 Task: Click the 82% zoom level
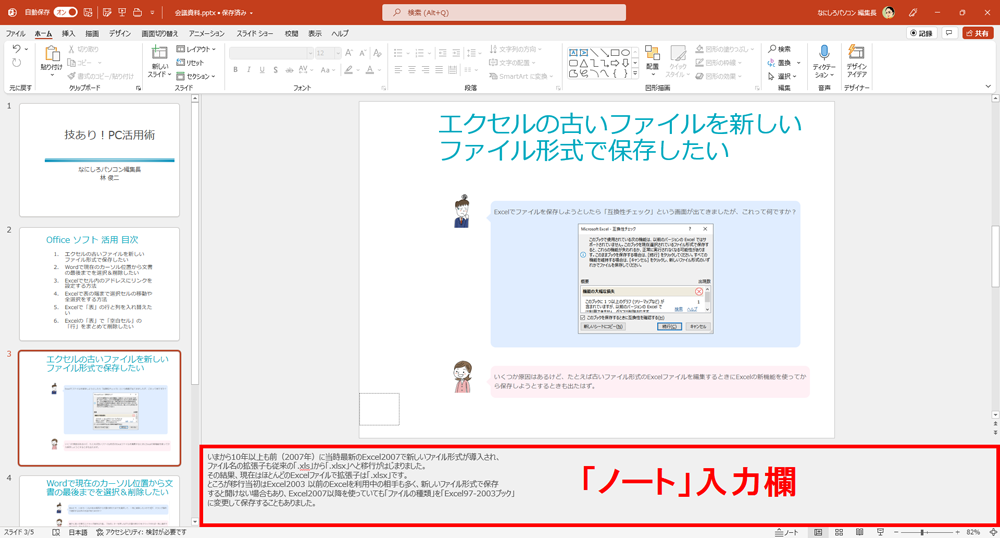tap(973, 532)
